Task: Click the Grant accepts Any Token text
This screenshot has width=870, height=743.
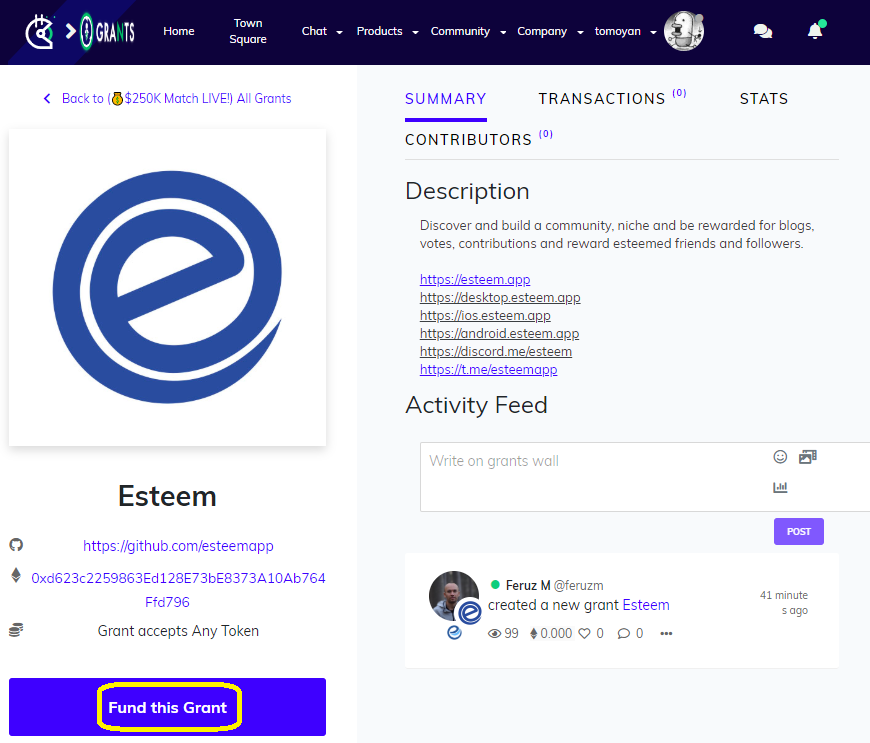Action: [178, 631]
